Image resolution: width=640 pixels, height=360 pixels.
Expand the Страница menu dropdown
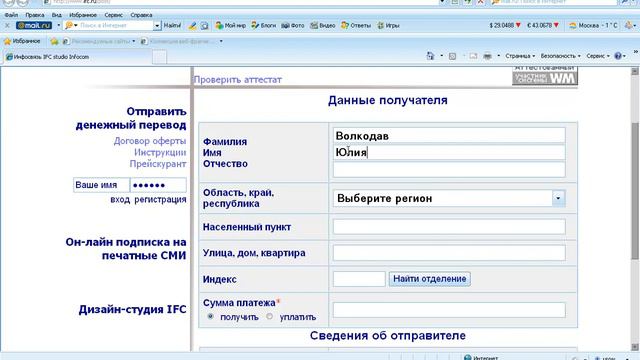[x=520, y=56]
